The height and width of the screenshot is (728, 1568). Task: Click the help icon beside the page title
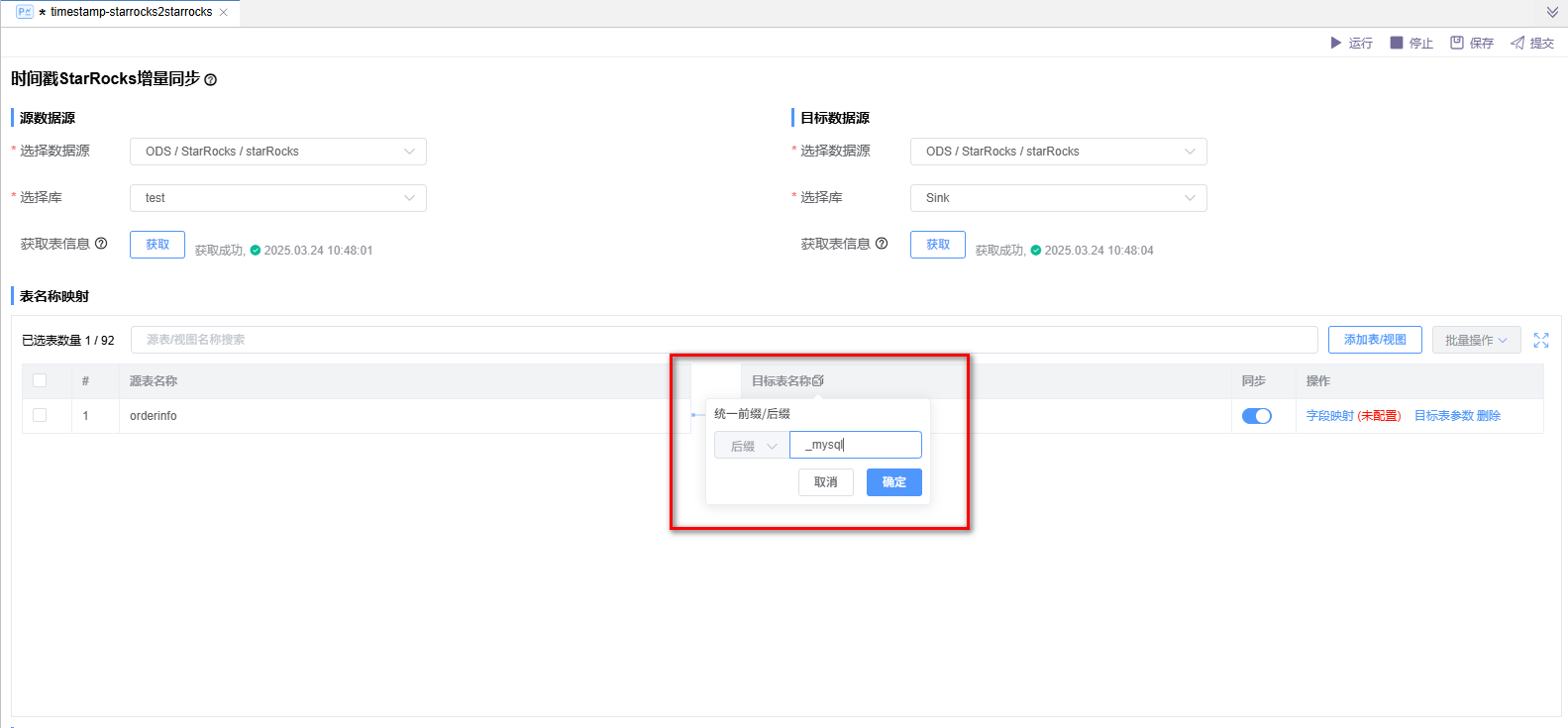pos(210,80)
